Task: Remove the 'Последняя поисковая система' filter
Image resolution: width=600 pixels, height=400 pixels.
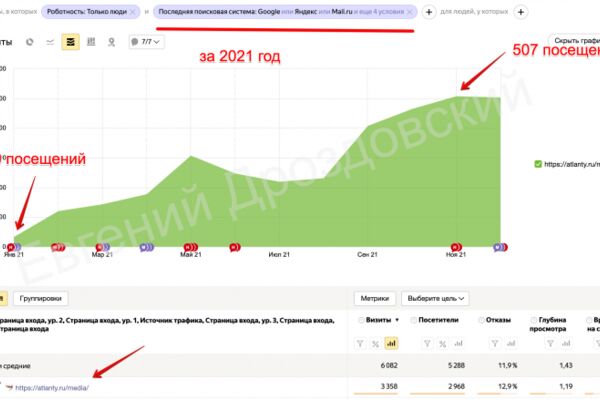Action: [x=410, y=12]
